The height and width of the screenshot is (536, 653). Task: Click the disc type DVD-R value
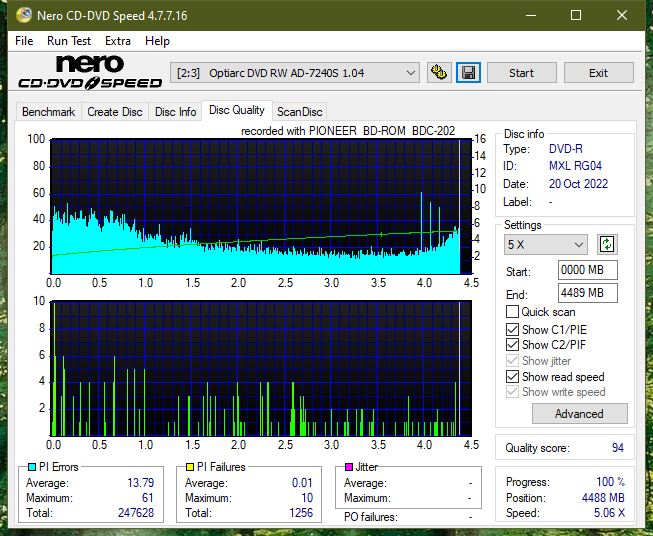pyautogui.click(x=566, y=149)
